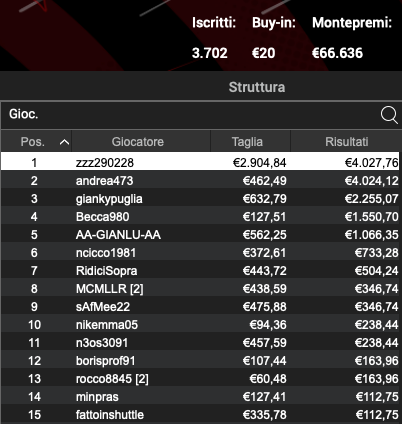Toggle the Pos. column sort arrow

pyautogui.click(x=64, y=142)
